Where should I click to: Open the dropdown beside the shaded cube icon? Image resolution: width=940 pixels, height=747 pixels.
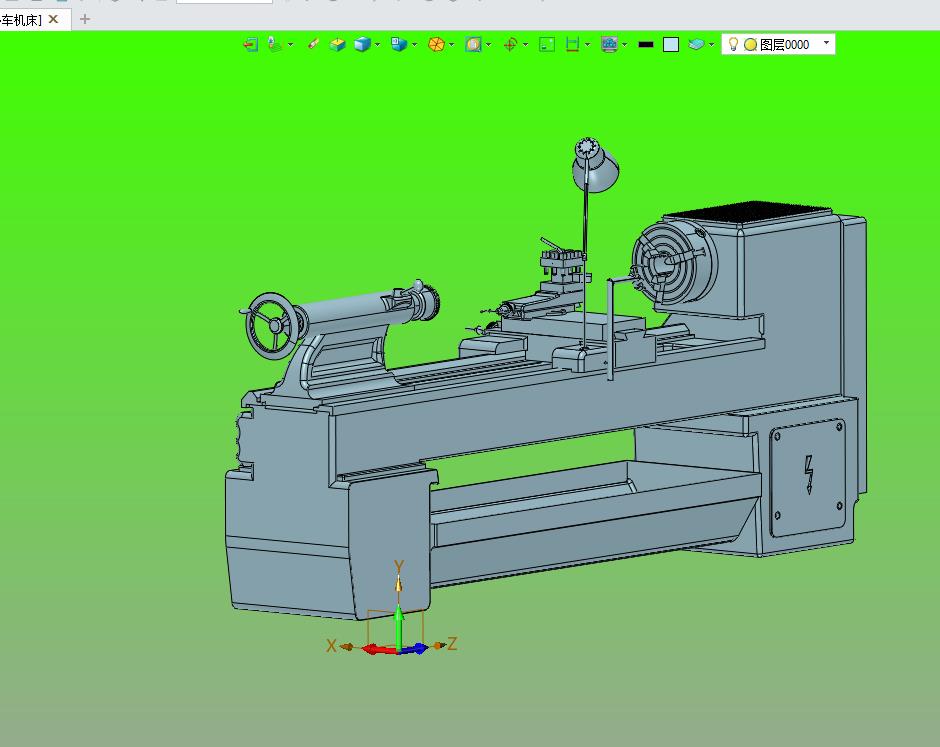point(378,44)
